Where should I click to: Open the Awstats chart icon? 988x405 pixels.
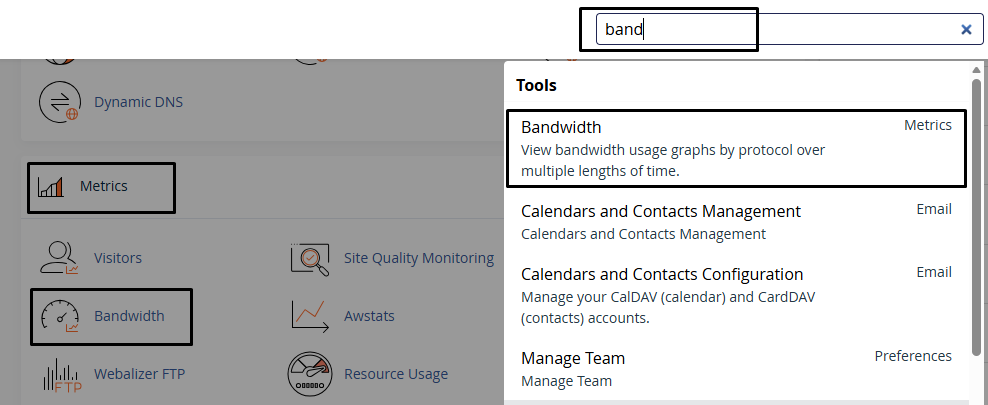click(309, 316)
